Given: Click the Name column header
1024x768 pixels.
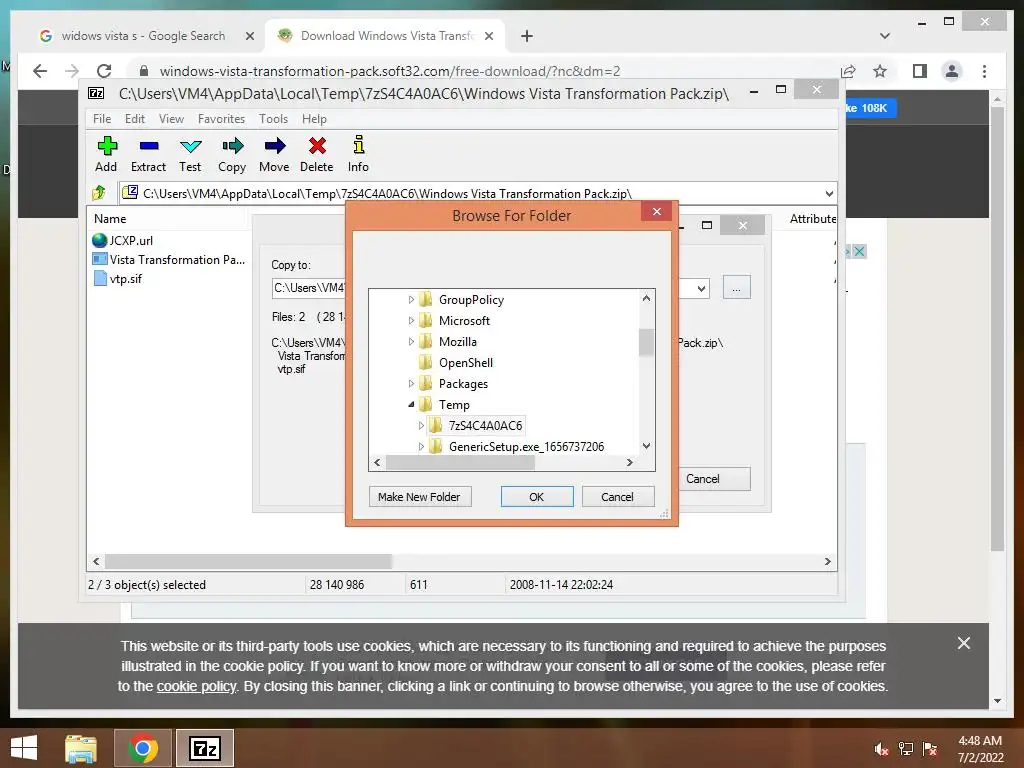Looking at the screenshot, I should click(110, 219).
